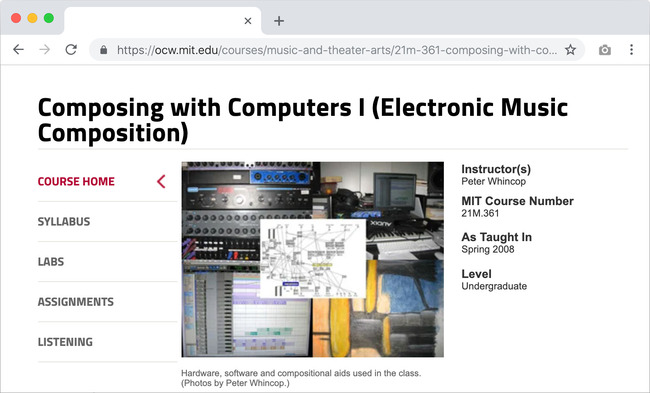Click instructor name Peter Whincop
Viewport: 650px width, 393px height.
(494, 182)
